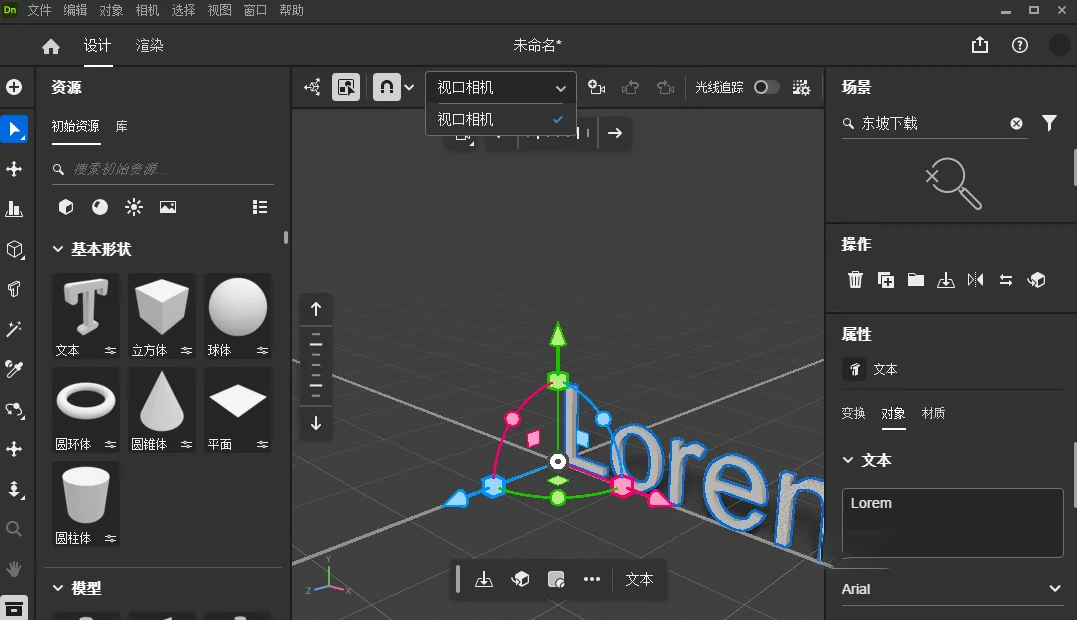
Task: Filter assets by models cube icon
Action: pos(66,207)
